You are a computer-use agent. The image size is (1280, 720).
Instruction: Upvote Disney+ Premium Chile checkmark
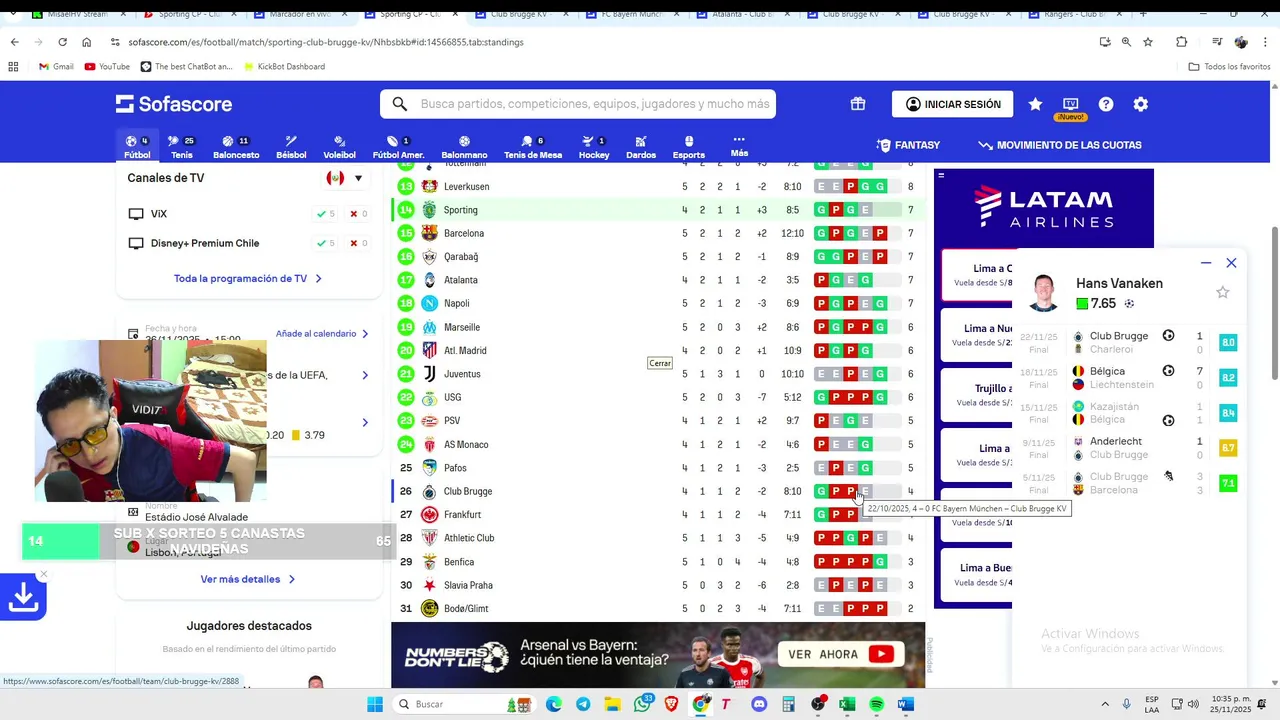click(x=326, y=243)
